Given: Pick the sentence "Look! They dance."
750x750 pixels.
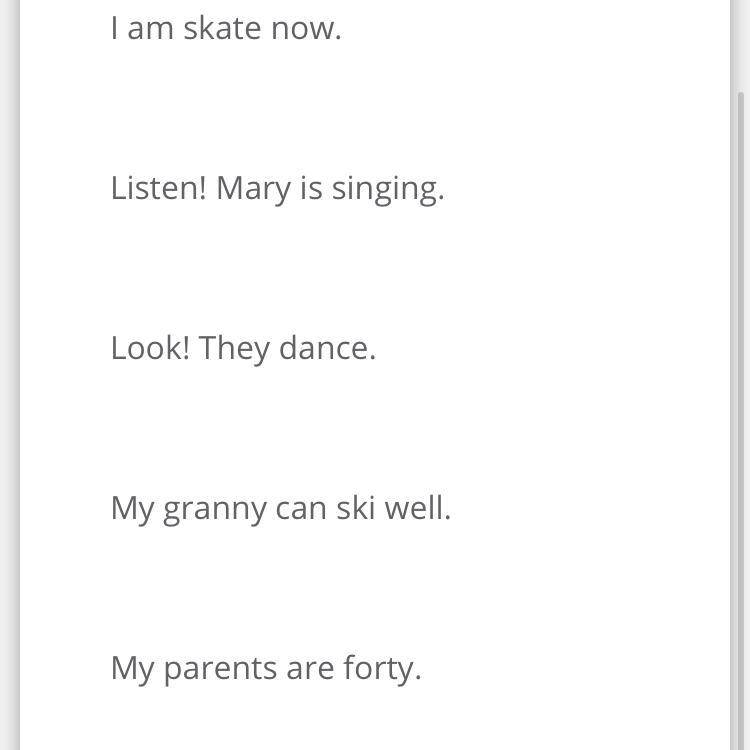Looking at the screenshot, I should pyautogui.click(x=243, y=348).
